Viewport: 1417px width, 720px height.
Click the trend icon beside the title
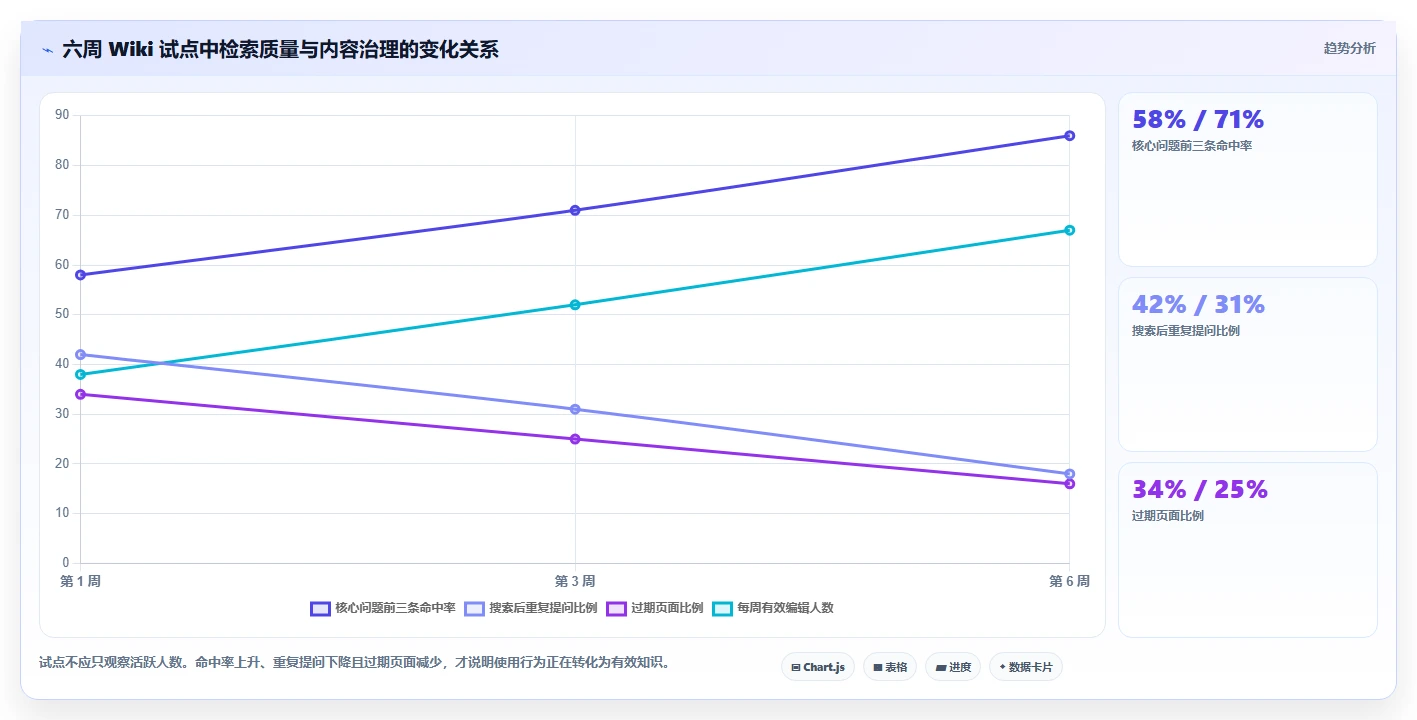(x=47, y=49)
